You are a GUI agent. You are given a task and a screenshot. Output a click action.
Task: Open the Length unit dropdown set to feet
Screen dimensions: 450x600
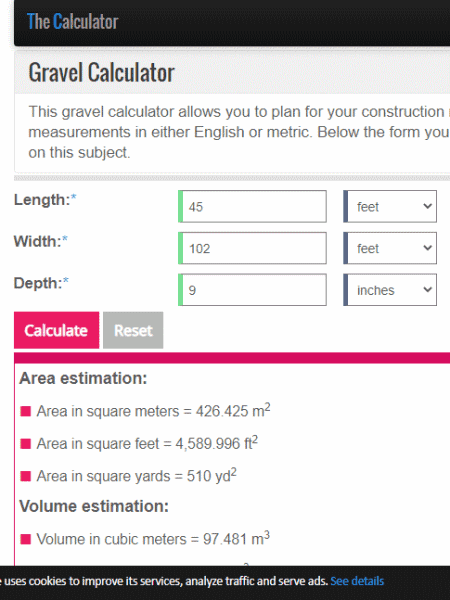click(390, 206)
